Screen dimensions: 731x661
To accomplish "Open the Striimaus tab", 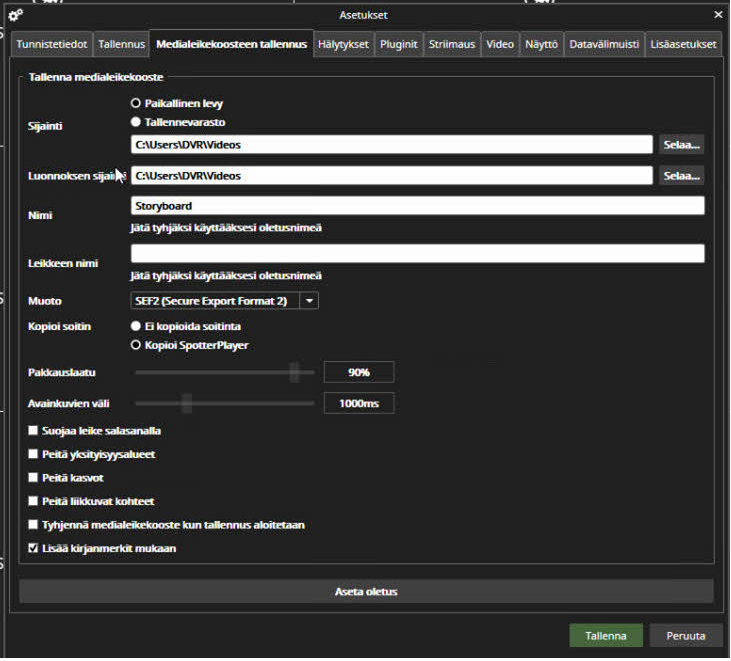I will (x=452, y=44).
